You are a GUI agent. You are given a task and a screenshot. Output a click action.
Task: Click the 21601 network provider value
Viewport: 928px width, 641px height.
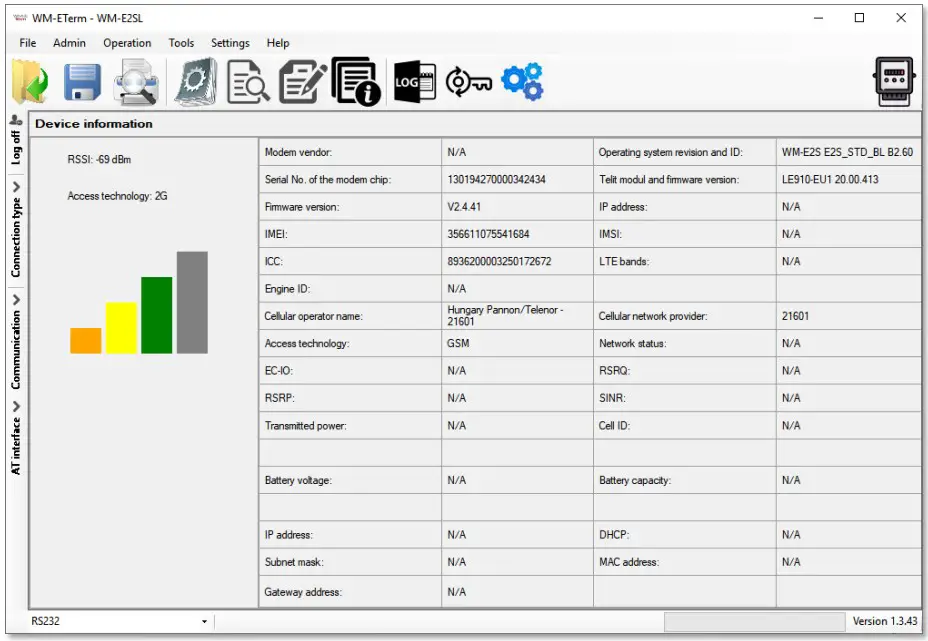click(x=795, y=316)
